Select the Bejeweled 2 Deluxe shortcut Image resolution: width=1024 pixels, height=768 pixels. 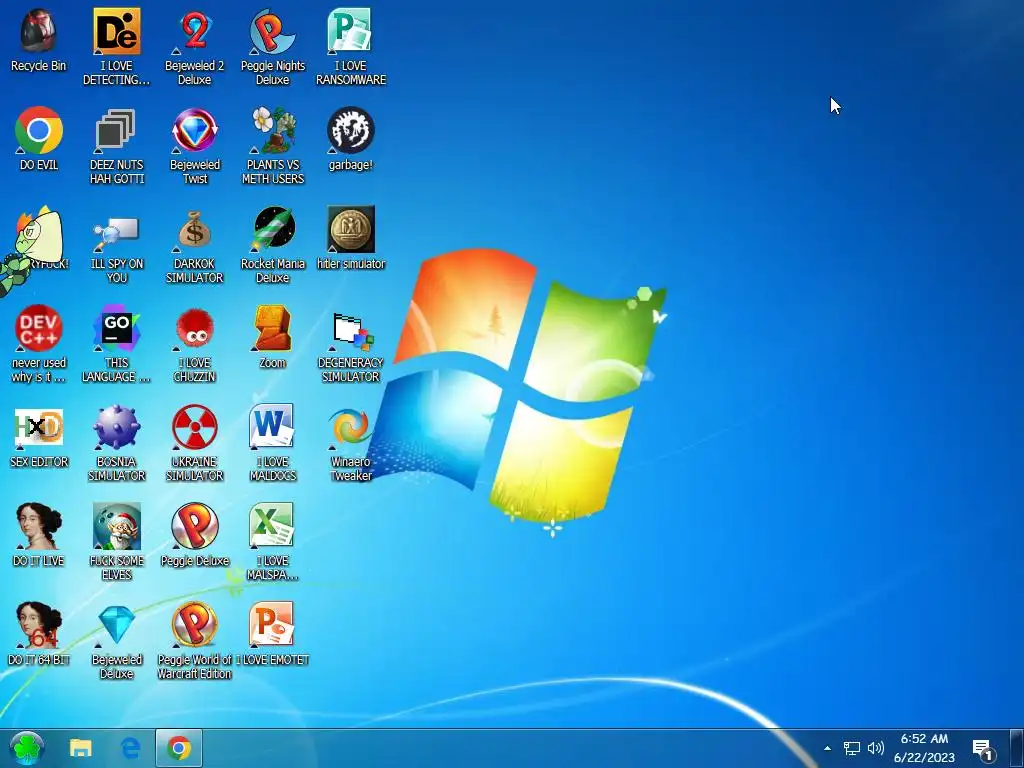tap(195, 31)
